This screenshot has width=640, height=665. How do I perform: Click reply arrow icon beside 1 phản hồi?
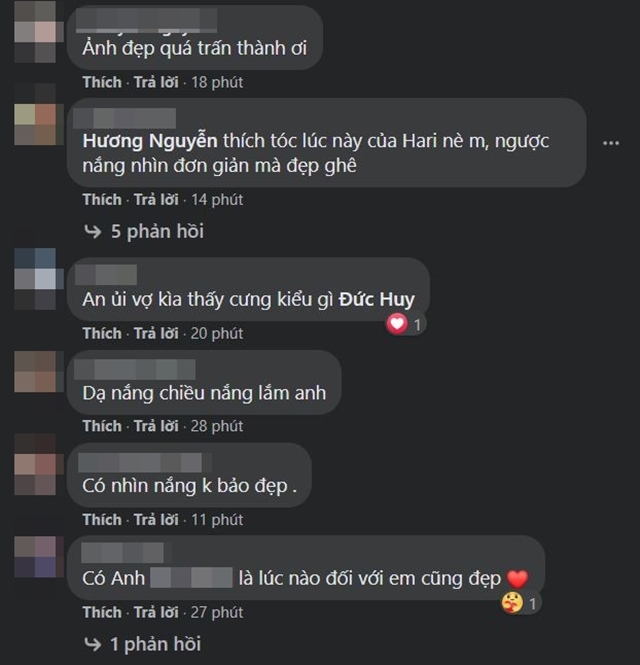(92, 644)
